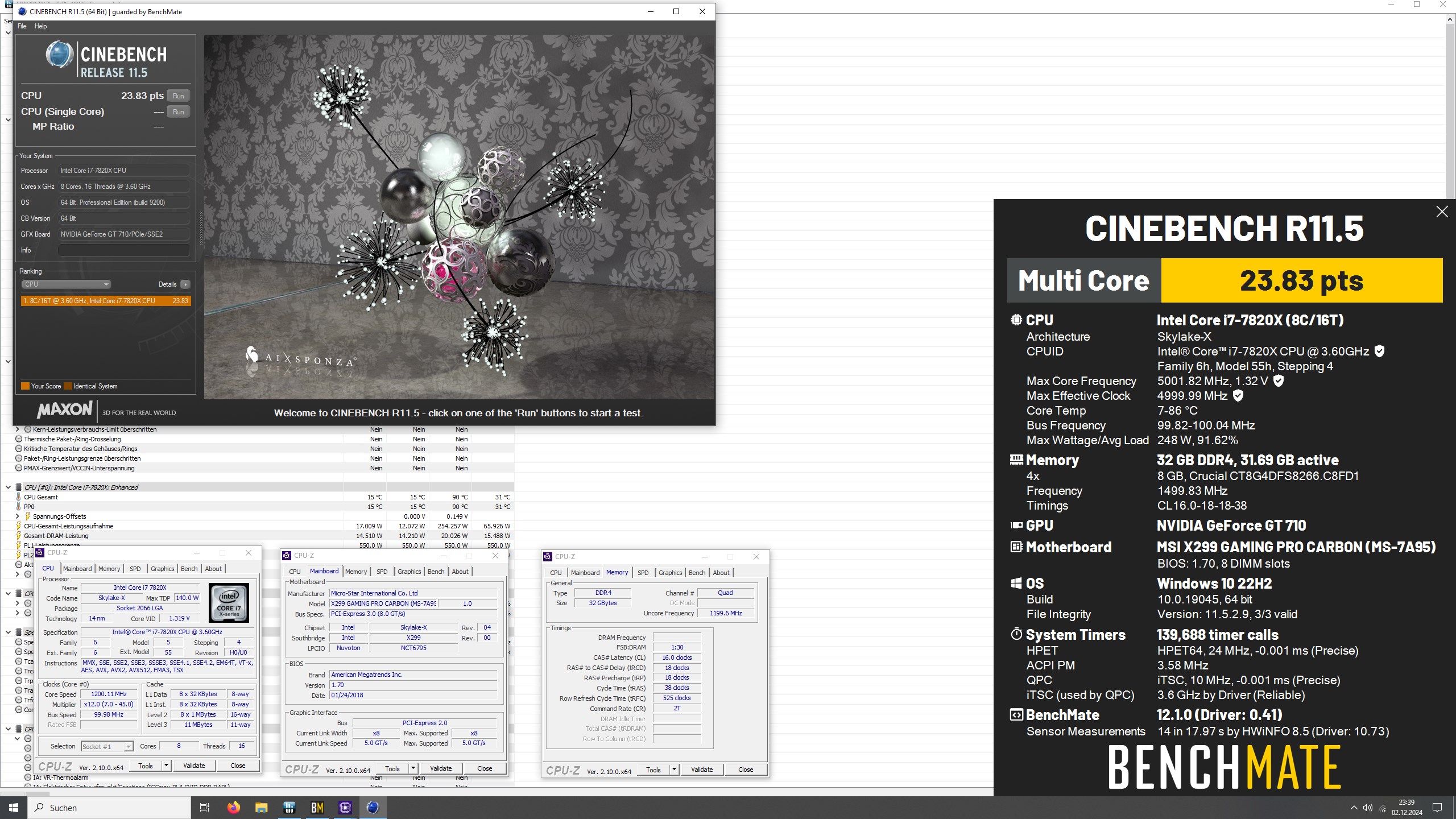Open Task View on the taskbar
This screenshot has width=1456, height=819.
click(205, 807)
